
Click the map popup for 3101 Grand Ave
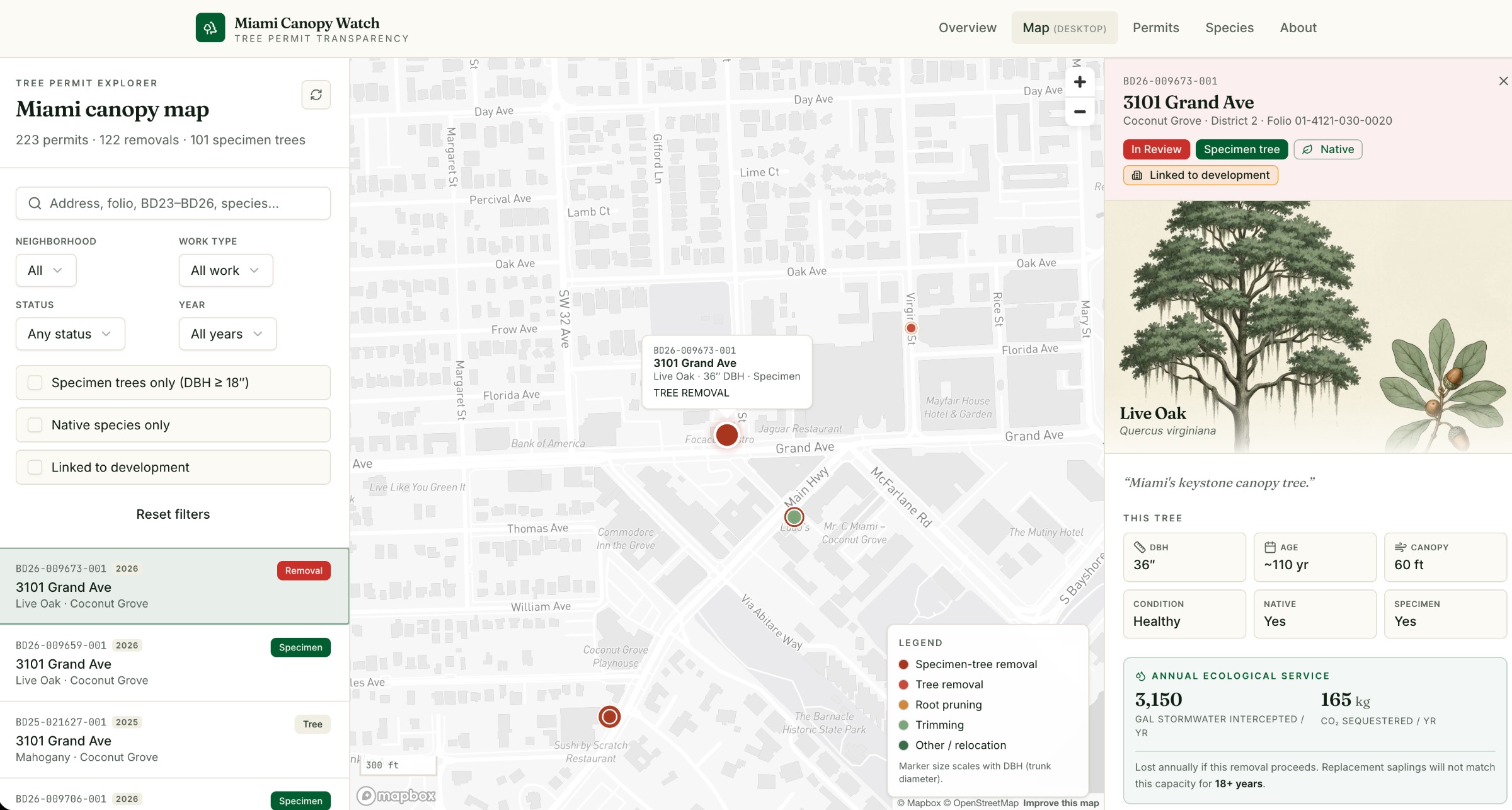(727, 372)
